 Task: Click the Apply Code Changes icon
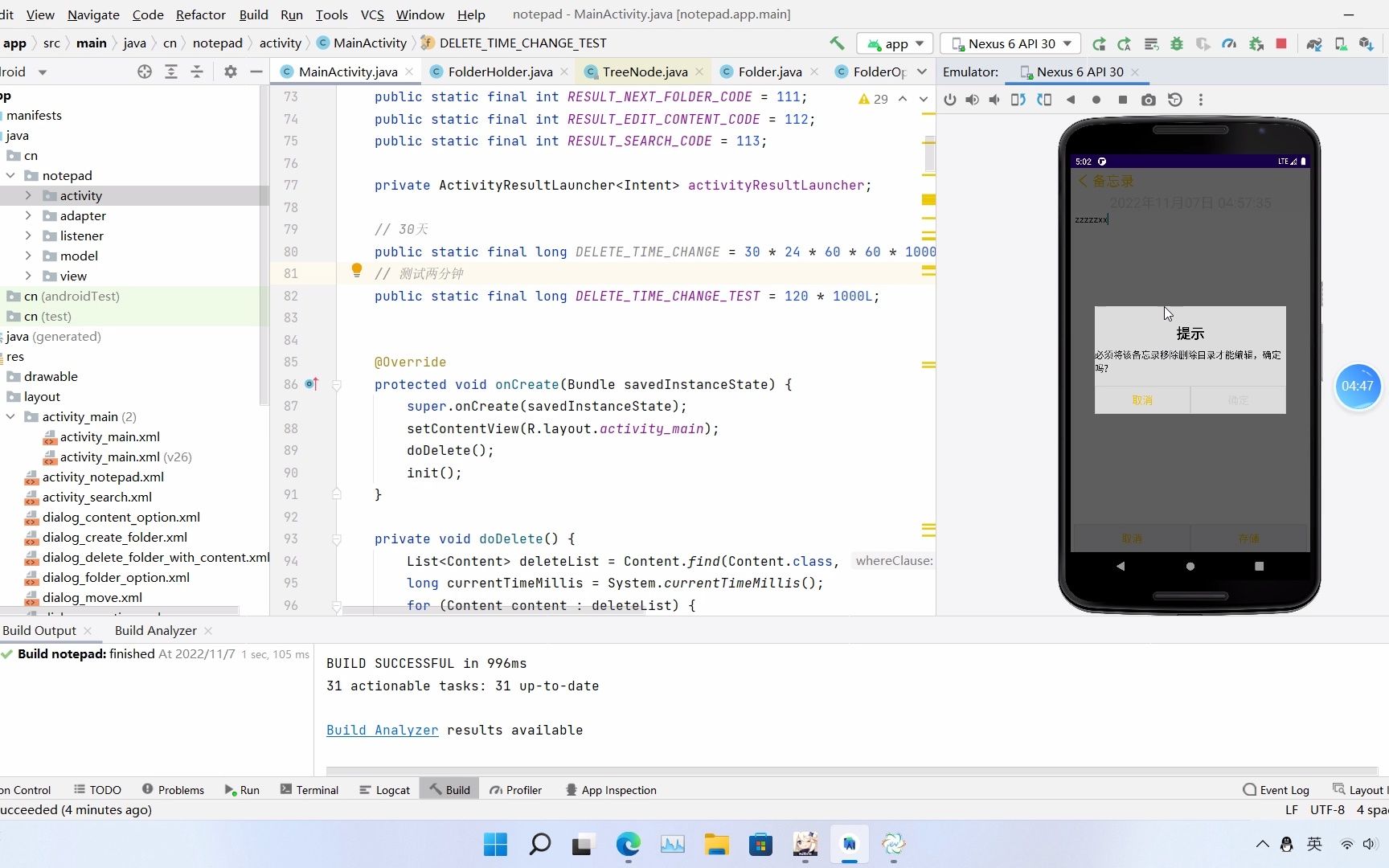[1125, 43]
